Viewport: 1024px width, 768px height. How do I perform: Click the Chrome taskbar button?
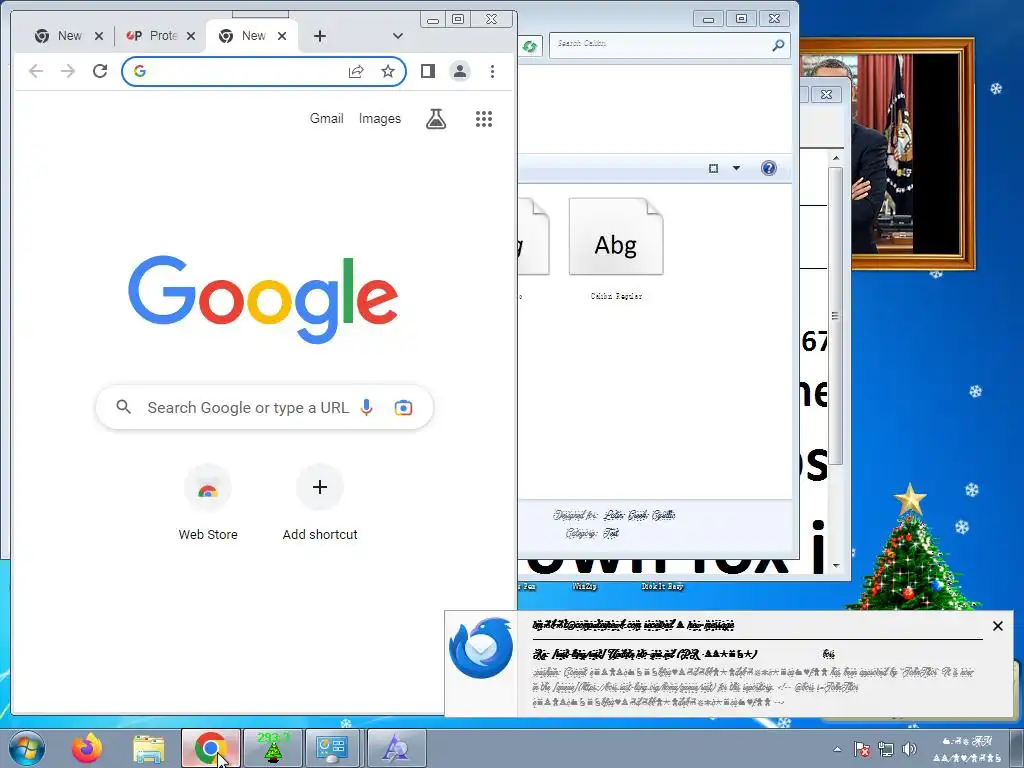click(x=210, y=748)
